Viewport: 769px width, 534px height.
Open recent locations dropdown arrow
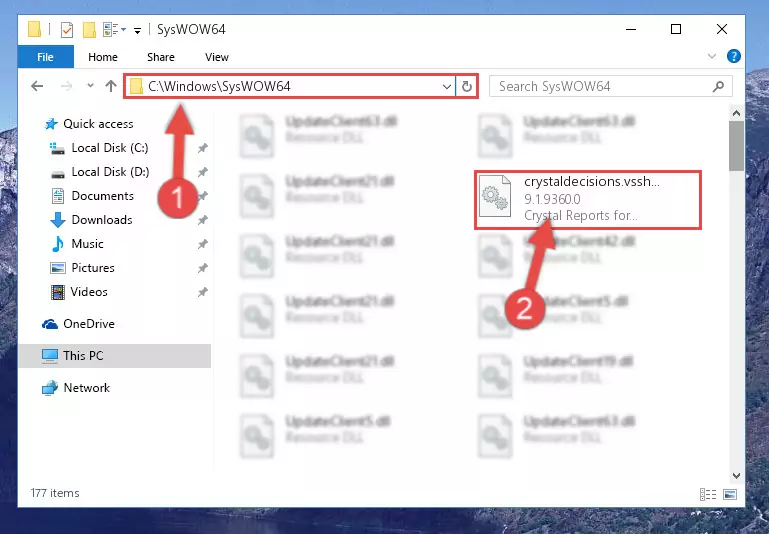point(90,86)
